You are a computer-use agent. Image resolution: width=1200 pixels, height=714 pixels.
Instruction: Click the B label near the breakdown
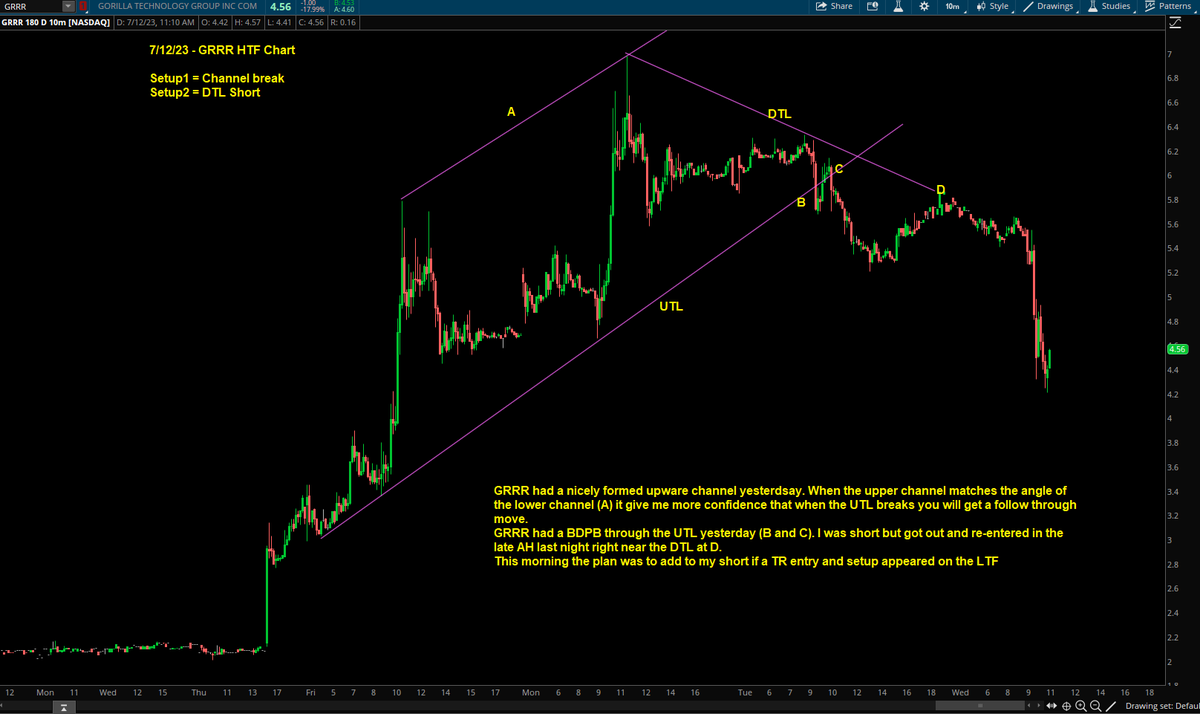(x=801, y=203)
